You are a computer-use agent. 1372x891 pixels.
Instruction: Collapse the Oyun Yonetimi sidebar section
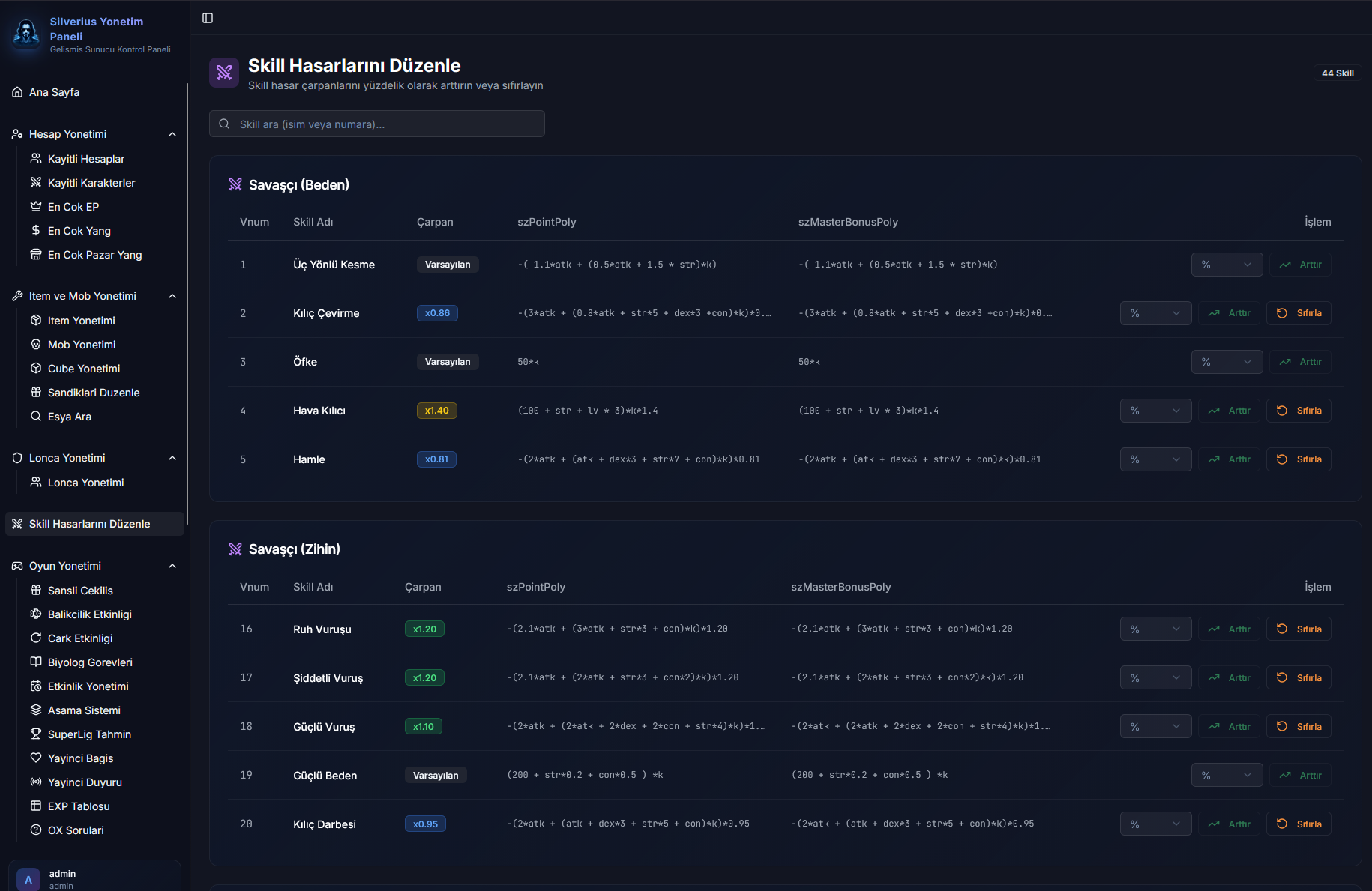coord(172,566)
